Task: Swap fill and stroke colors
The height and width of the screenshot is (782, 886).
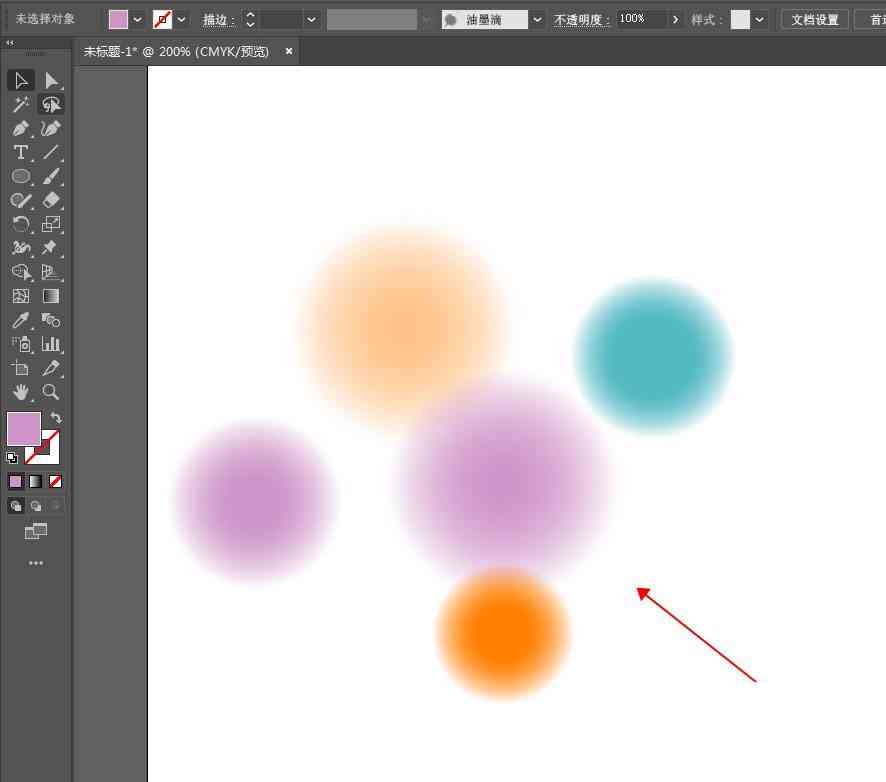Action: [x=56, y=418]
